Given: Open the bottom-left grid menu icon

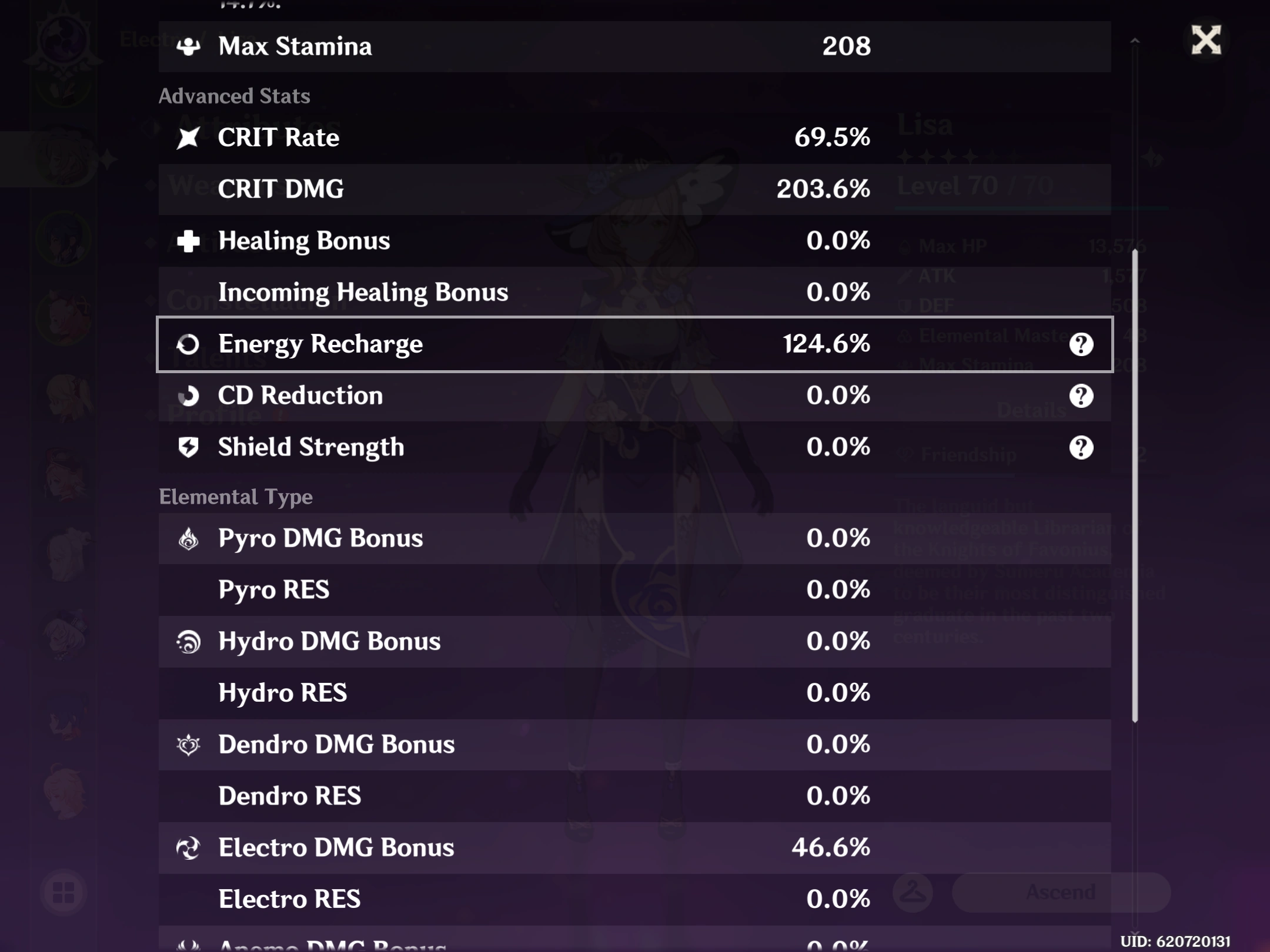Looking at the screenshot, I should 63,892.
